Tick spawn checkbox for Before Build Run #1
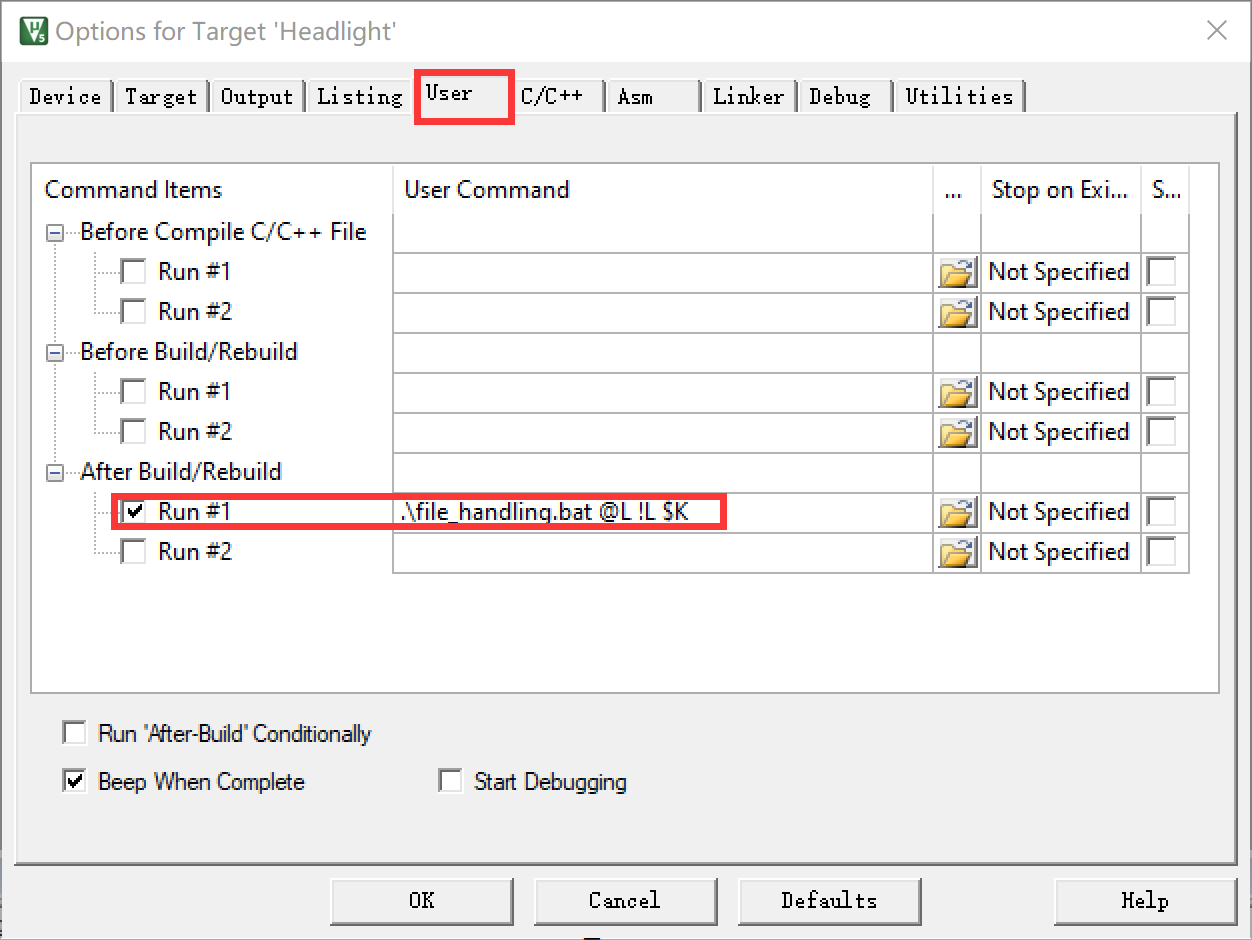The width and height of the screenshot is (1252, 940). click(x=1162, y=392)
